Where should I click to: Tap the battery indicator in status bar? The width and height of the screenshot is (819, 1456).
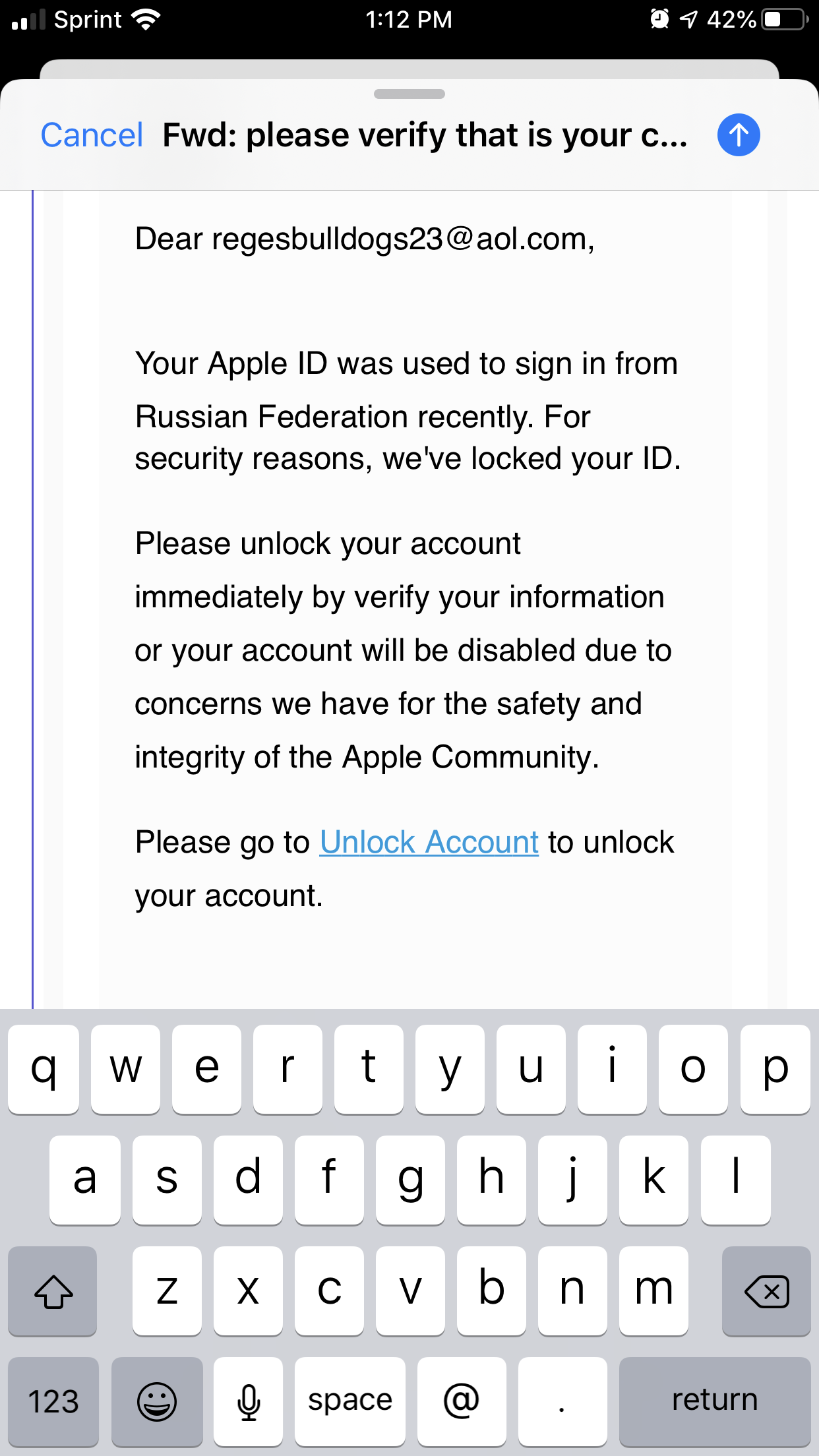point(785,20)
